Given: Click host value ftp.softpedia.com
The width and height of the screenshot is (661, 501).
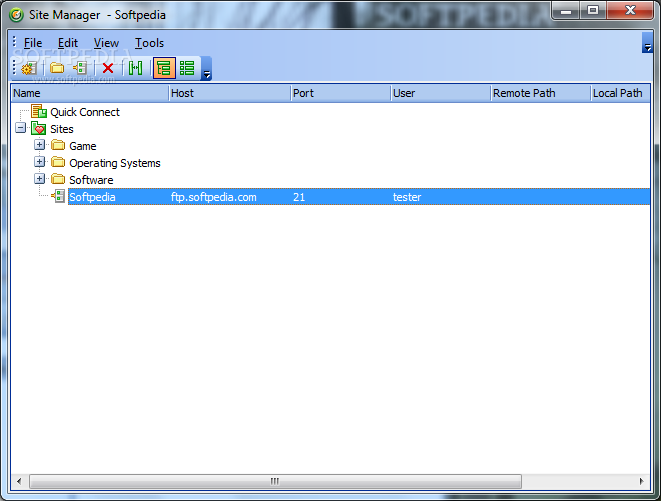Looking at the screenshot, I should point(213,197).
